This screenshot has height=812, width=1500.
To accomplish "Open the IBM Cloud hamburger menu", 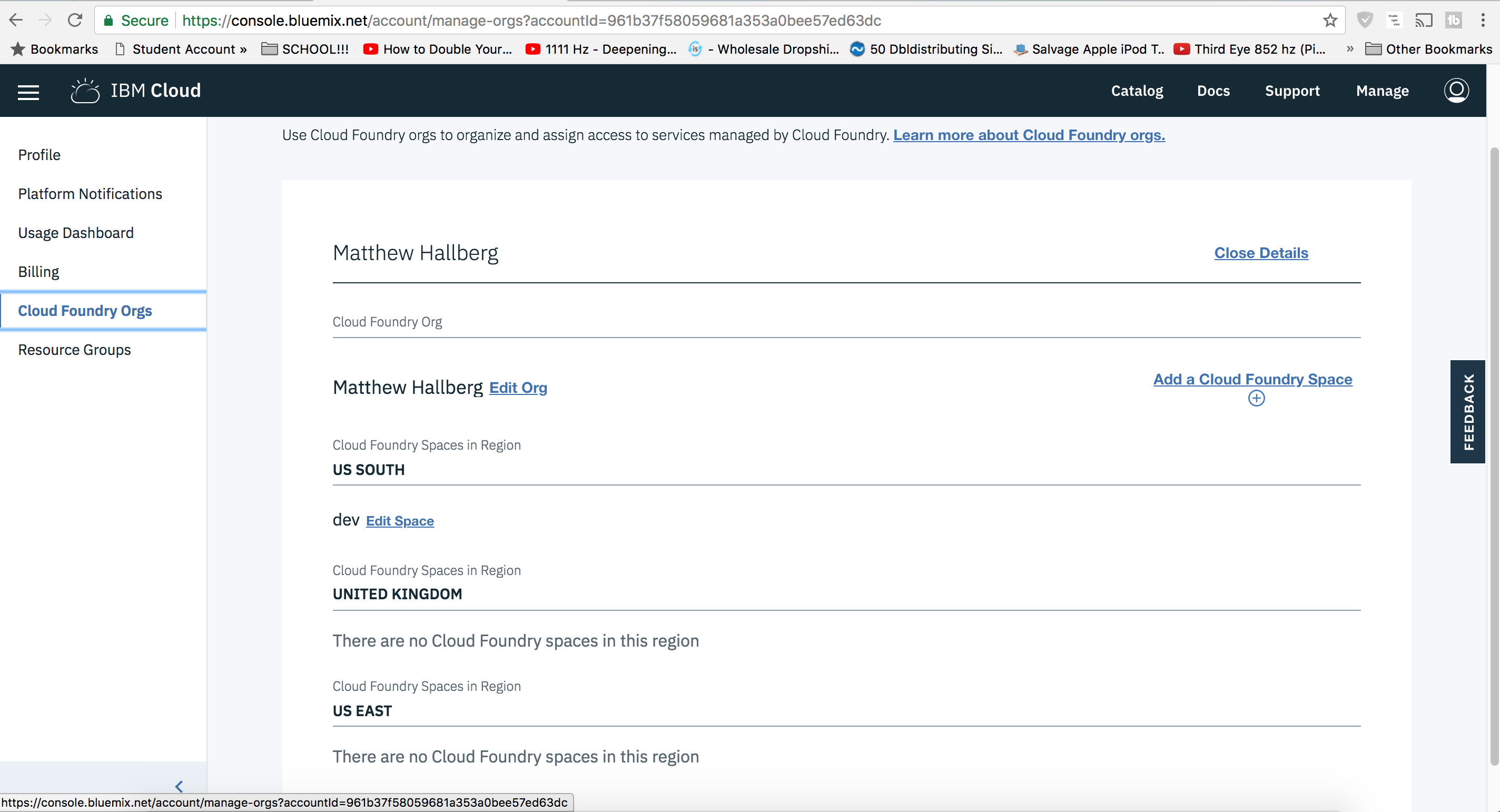I will pos(28,92).
